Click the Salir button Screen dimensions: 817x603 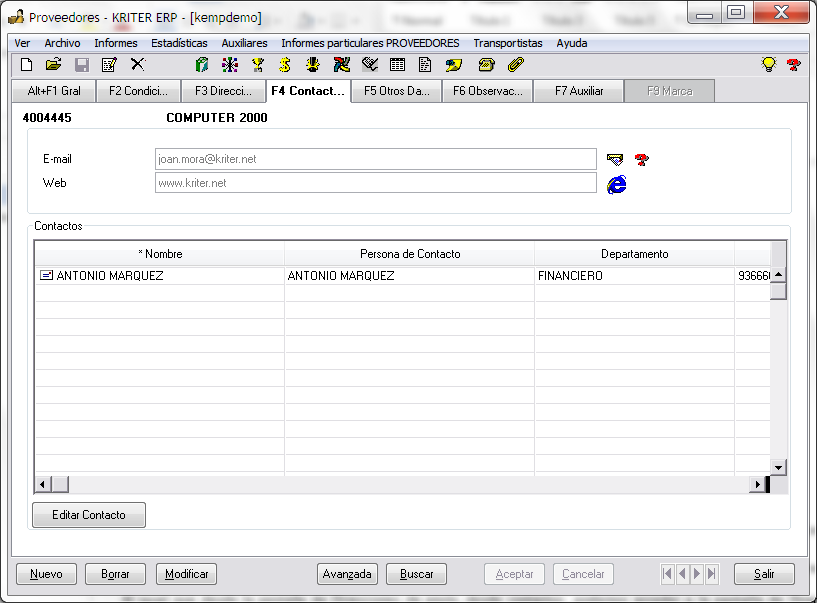point(764,574)
